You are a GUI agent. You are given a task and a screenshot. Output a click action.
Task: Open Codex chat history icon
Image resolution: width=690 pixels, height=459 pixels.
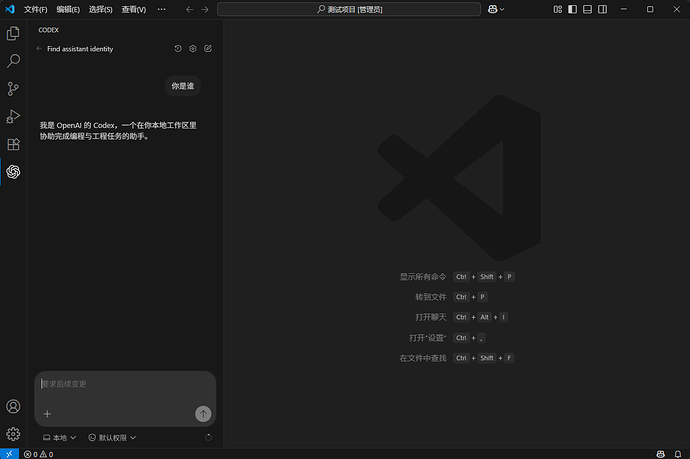[178, 48]
